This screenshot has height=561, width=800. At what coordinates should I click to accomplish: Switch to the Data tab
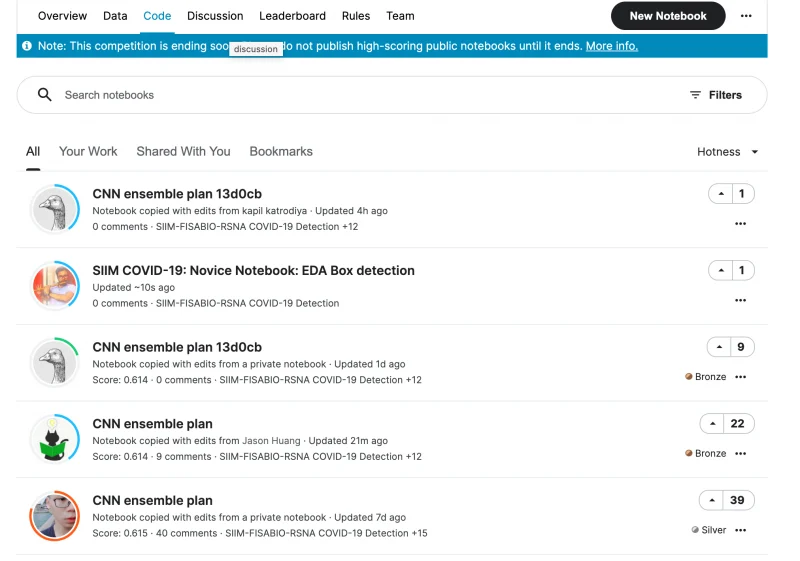pos(115,16)
